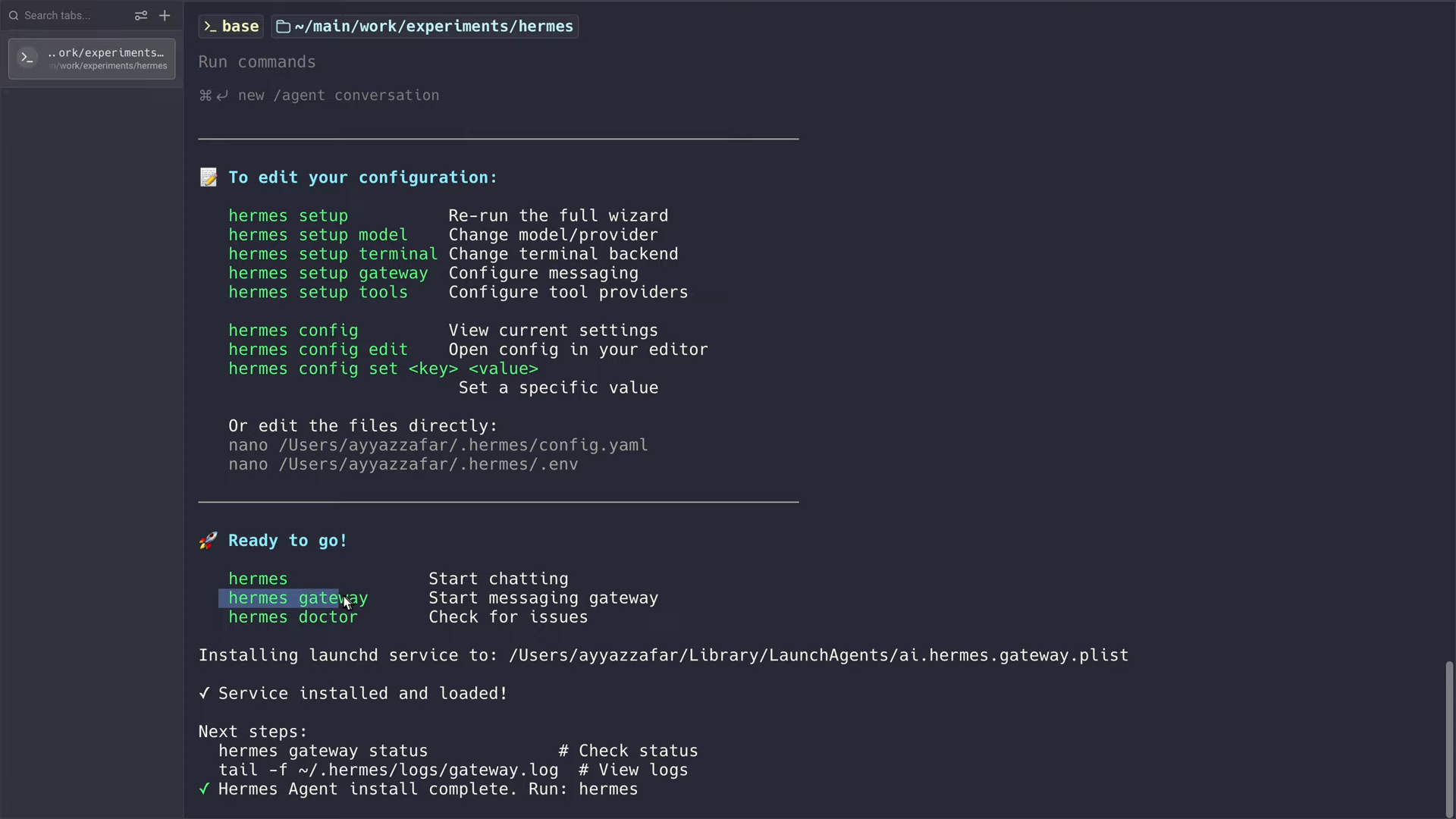Click 'Service installed and loaded!' line
This screenshot has height=819, width=1456.
(353, 694)
